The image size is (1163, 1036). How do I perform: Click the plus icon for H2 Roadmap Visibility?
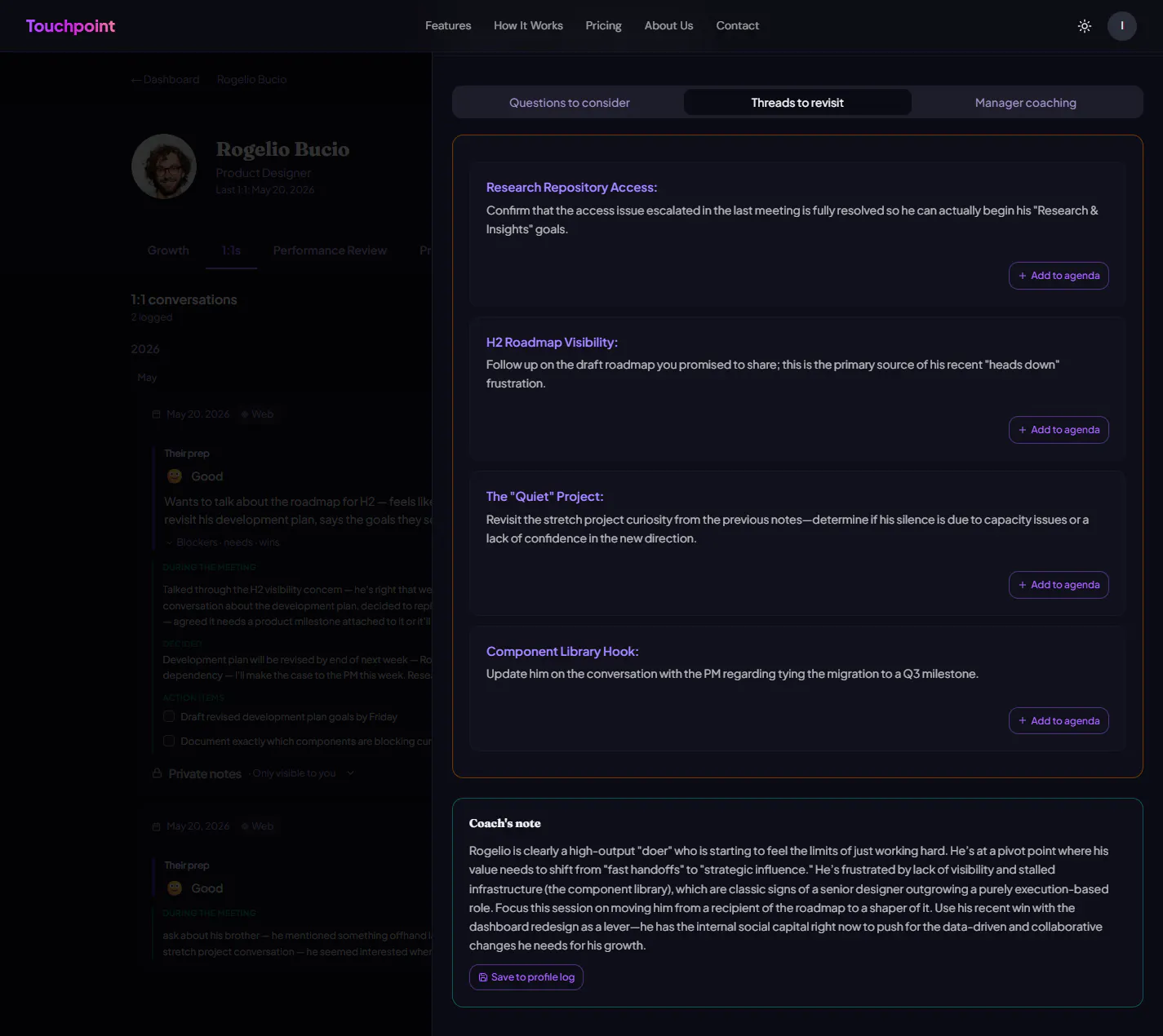1023,430
